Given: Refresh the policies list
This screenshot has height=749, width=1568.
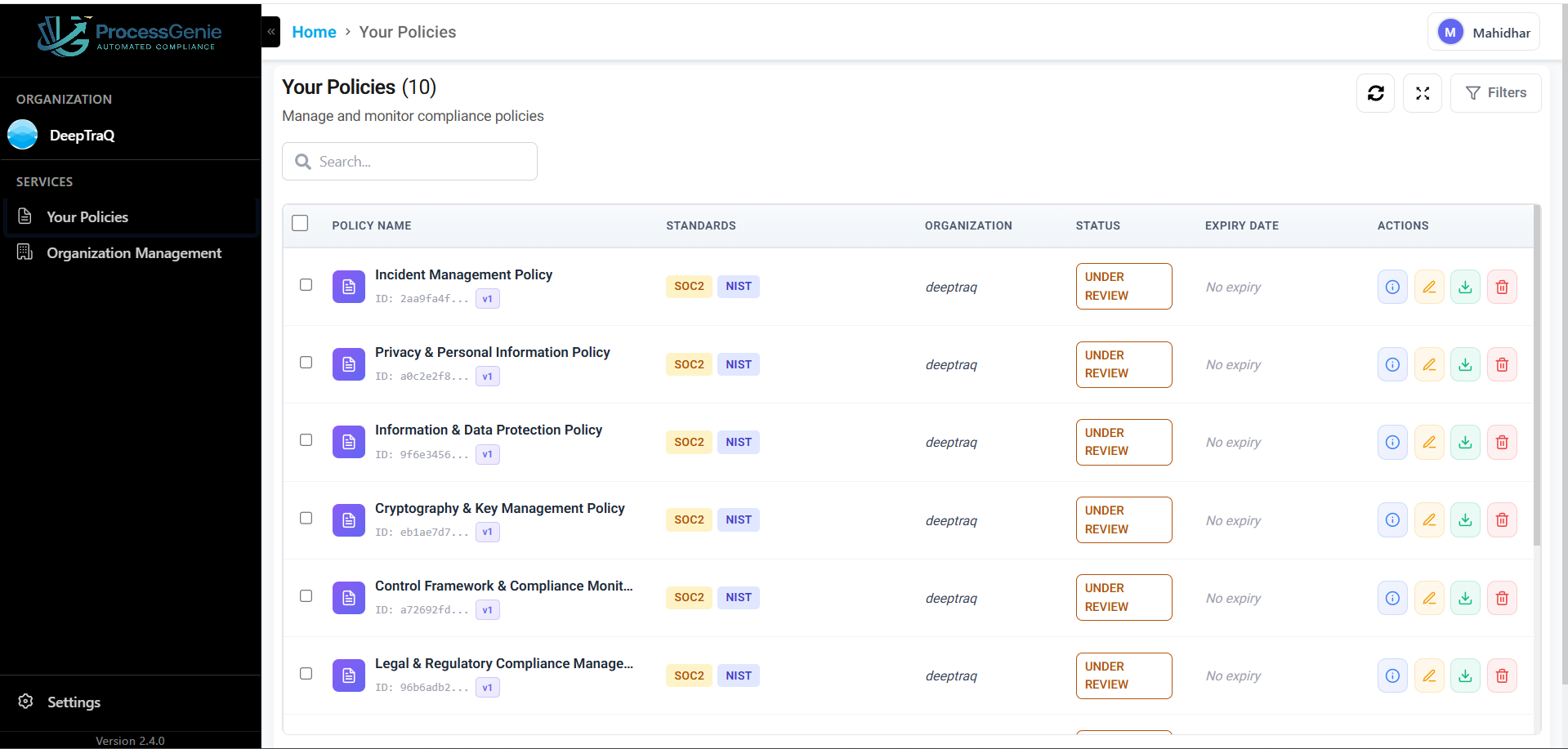Looking at the screenshot, I should pos(1375,93).
